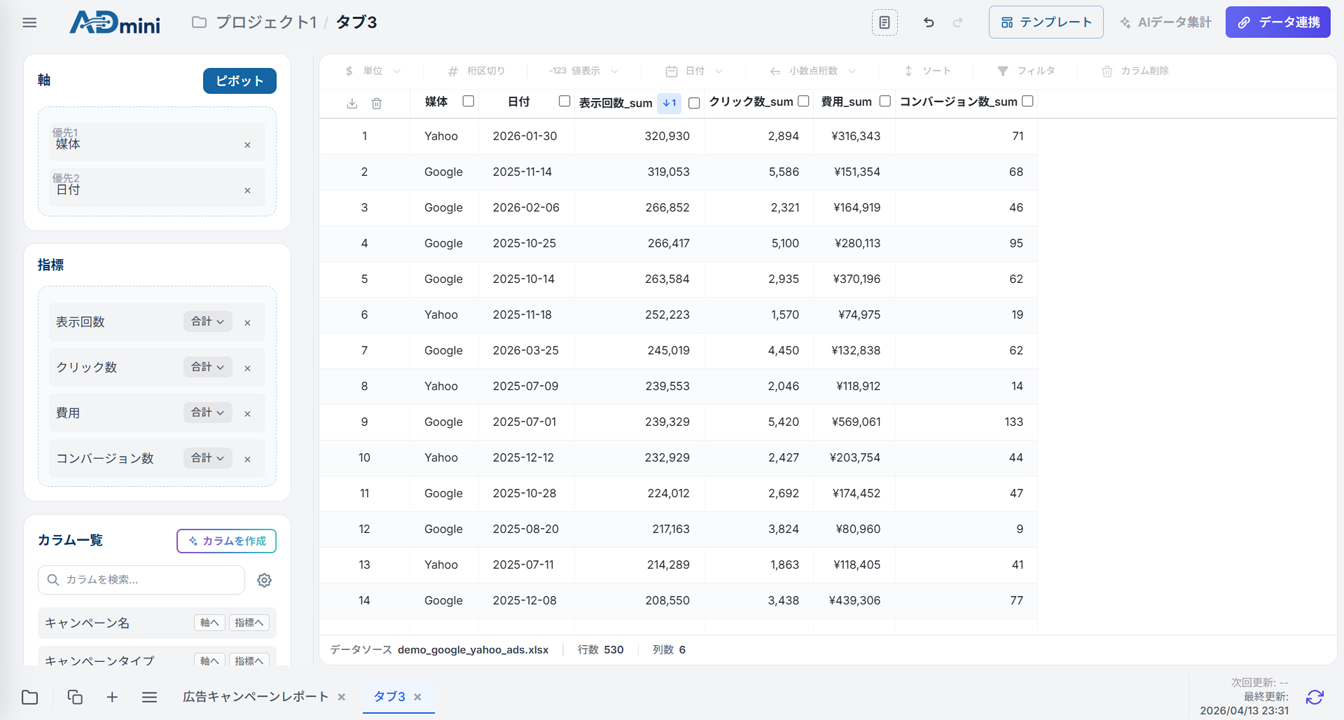Change the コンバージョン数 aggregation from 合計
The width and height of the screenshot is (1344, 720).
208,458
